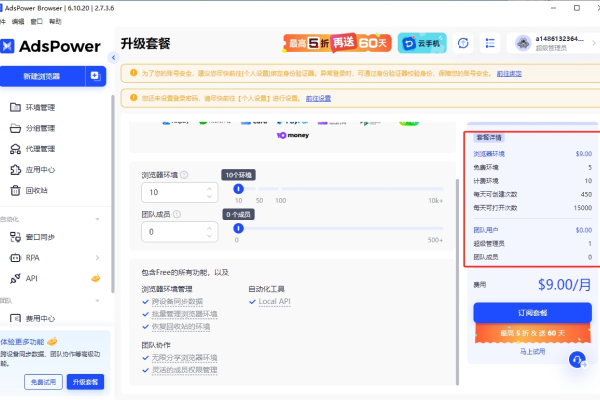600x400 pixels.
Task: Collapse the 自动化 sidebar section
Action: coord(97,219)
